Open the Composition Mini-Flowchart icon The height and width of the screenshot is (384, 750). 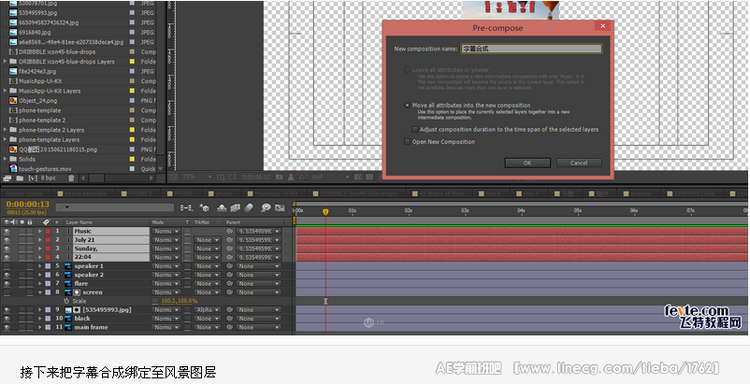(187, 208)
